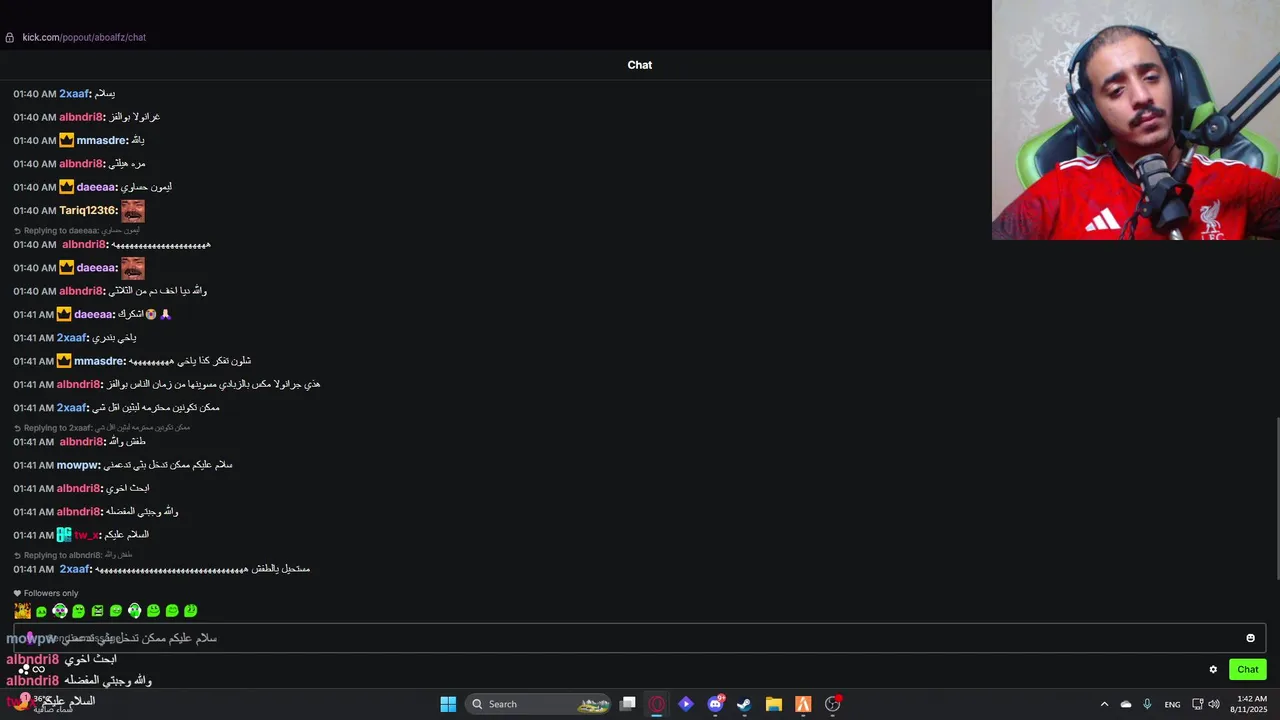The height and width of the screenshot is (720, 1280).
Task: Open File Explorer from taskbar
Action: click(774, 704)
